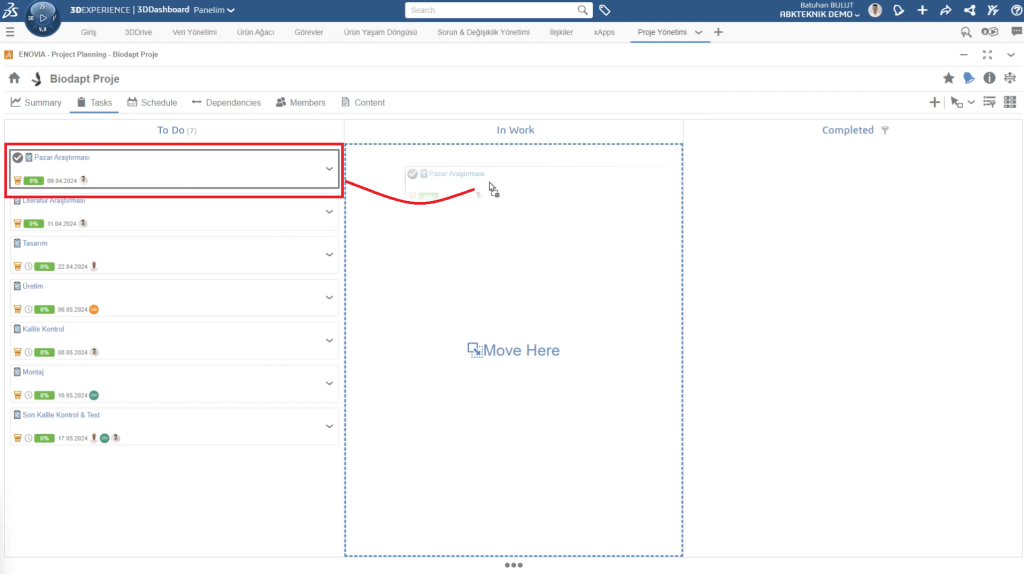Click the home icon beside Biodapt Proje
This screenshot has width=1024, height=574.
point(14,78)
